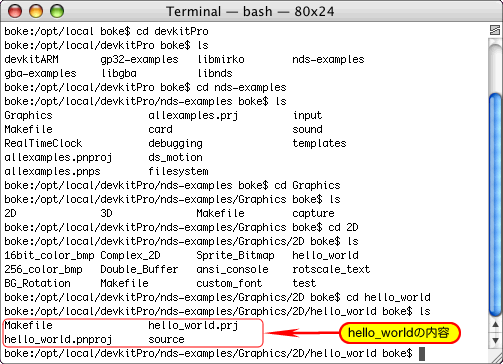
Task: Click the typed command cd devkitPro
Action: pyautogui.click(x=172, y=31)
